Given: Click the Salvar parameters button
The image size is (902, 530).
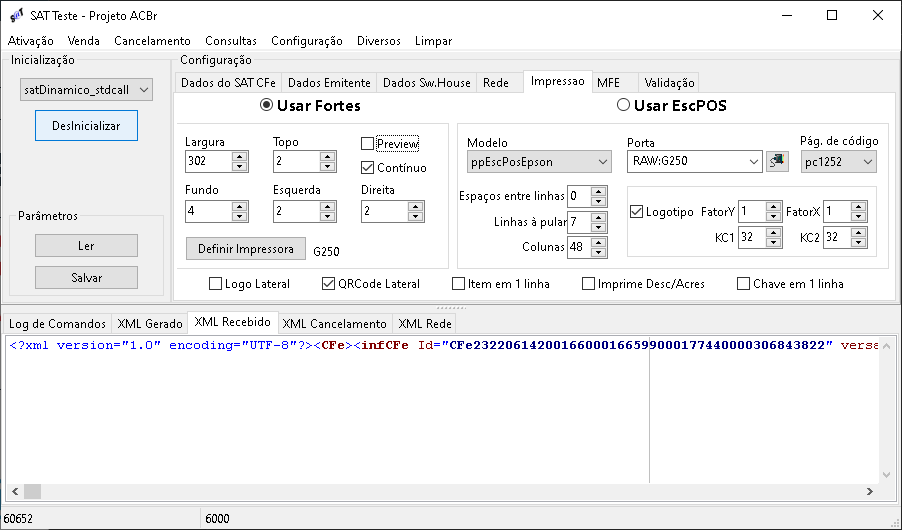Looking at the screenshot, I should click(x=86, y=277).
